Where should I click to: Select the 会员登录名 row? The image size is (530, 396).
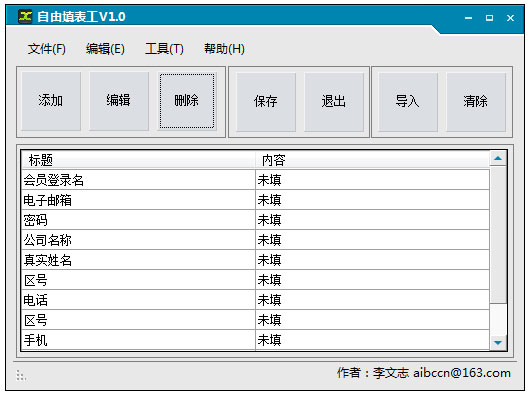point(255,180)
